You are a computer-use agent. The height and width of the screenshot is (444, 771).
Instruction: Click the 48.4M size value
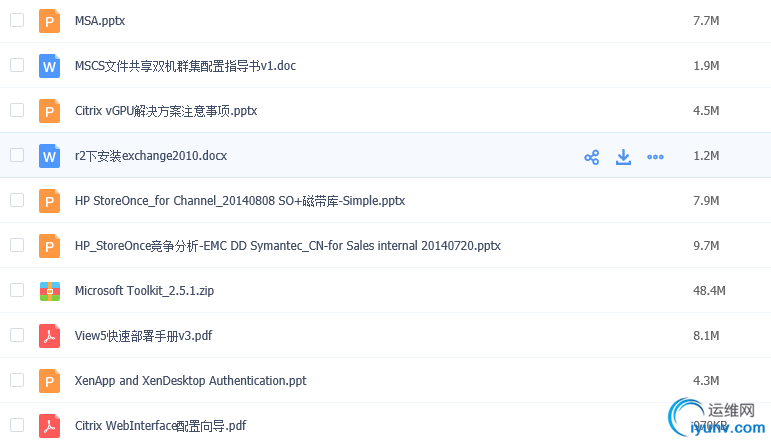point(709,291)
